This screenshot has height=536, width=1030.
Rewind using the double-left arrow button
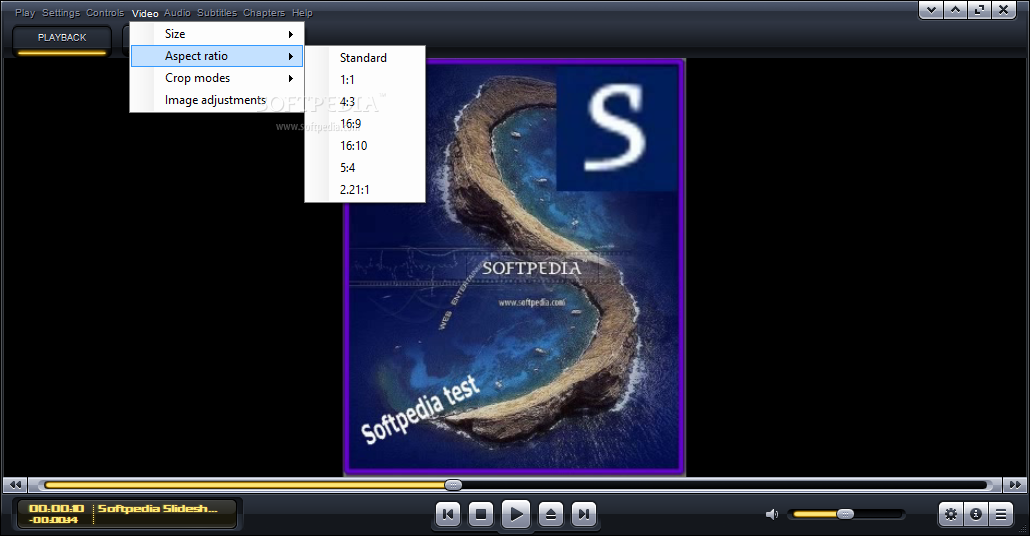15,485
